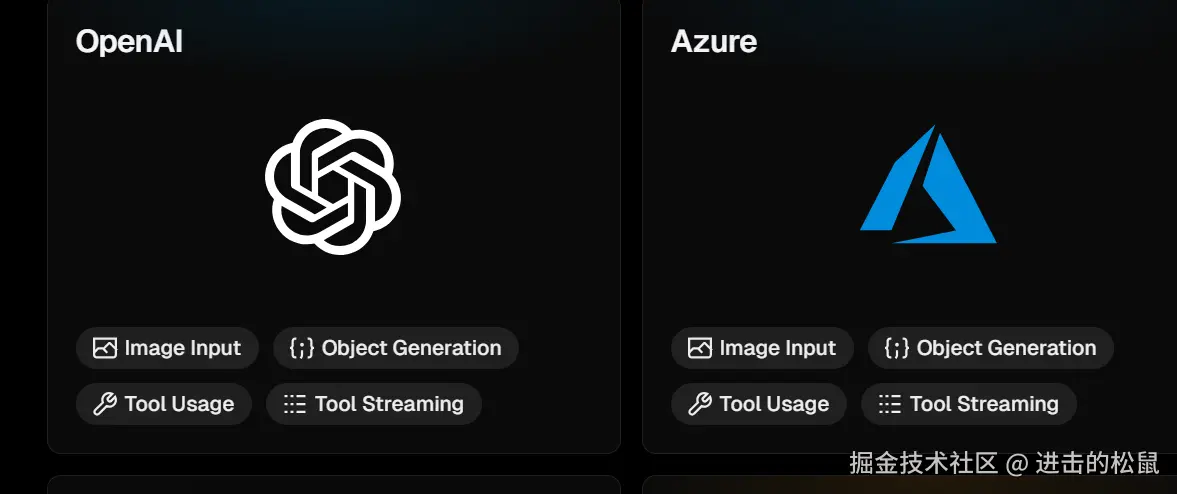
Task: Click the picture icon in Azure's Image Input tag
Action: click(700, 348)
